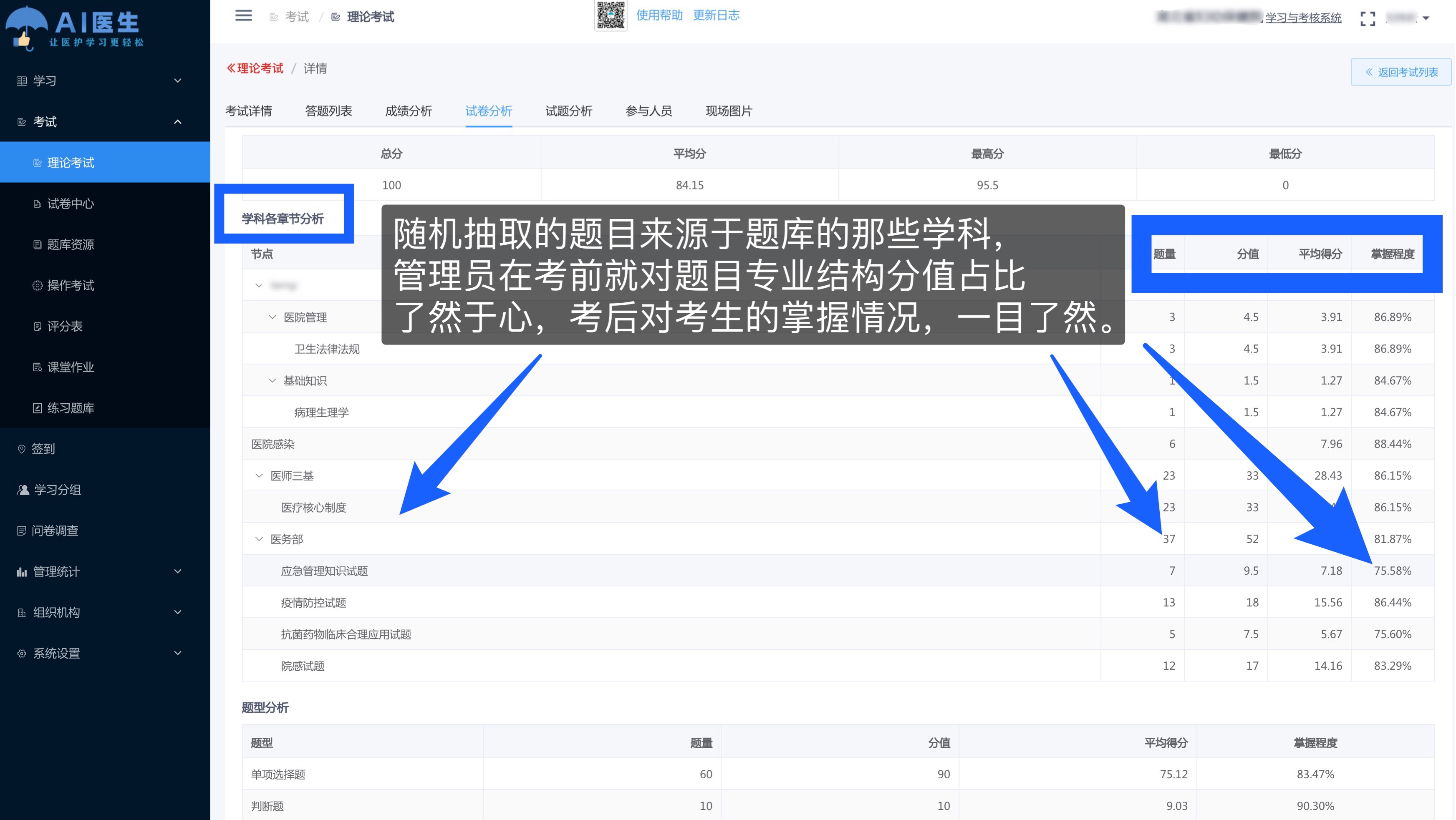The height and width of the screenshot is (820, 1456).
Task: Collapse the 医院管理 tree node
Action: click(x=273, y=317)
